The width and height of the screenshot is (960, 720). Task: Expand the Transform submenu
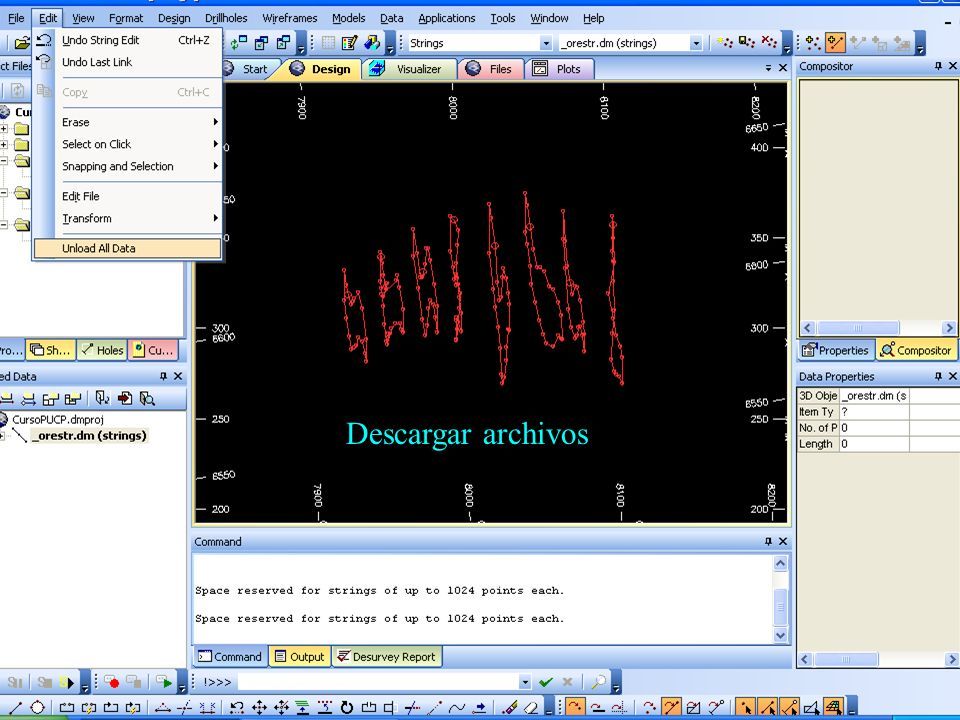[x=127, y=219]
